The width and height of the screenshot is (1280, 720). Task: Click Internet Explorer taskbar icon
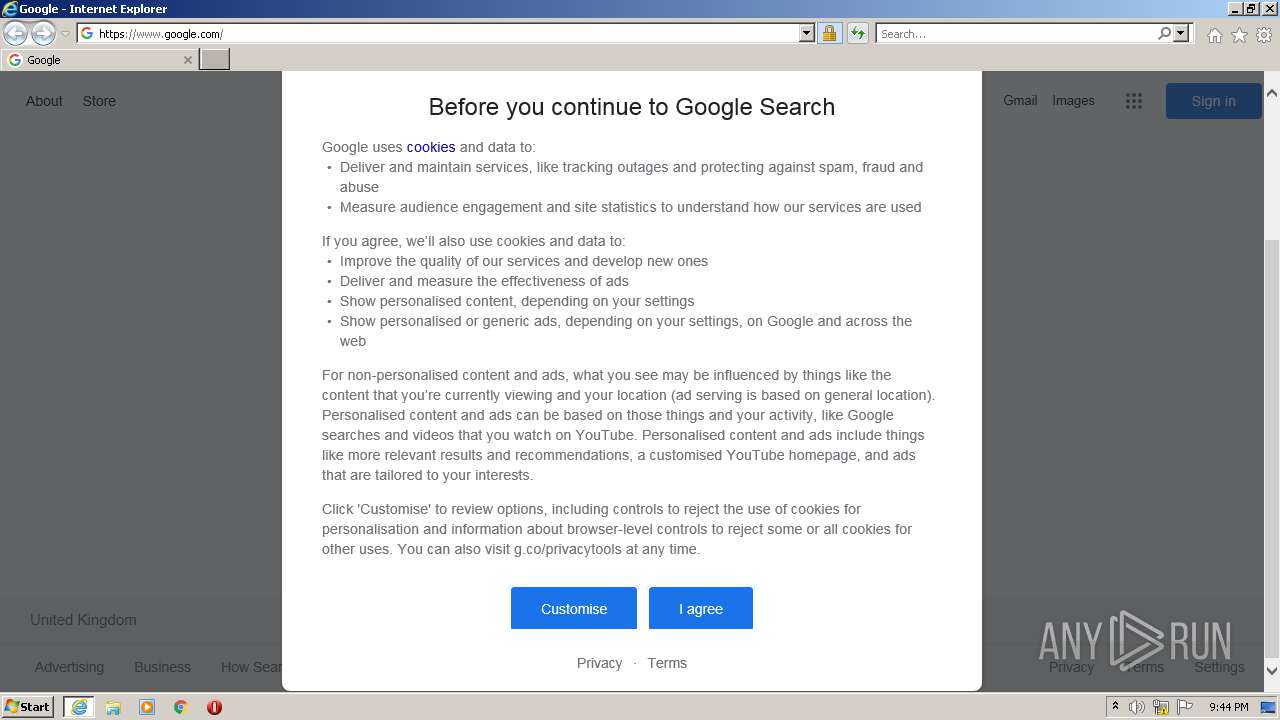click(79, 707)
